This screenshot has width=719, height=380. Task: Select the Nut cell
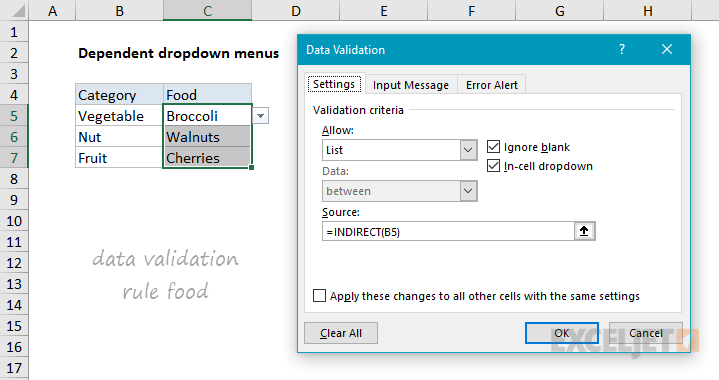[119, 137]
